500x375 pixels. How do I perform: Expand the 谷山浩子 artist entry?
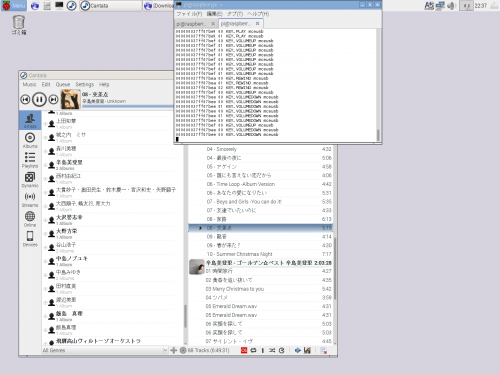(x=45, y=247)
